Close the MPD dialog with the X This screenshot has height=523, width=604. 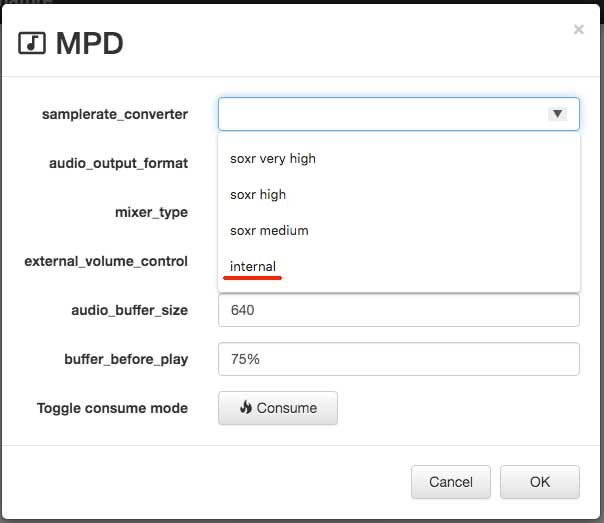tap(579, 29)
